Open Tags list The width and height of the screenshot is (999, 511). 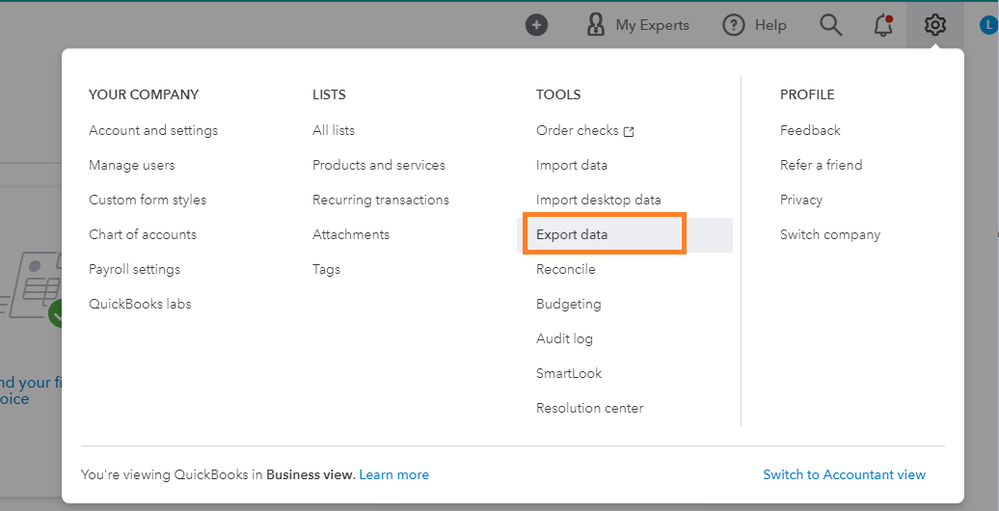click(326, 269)
